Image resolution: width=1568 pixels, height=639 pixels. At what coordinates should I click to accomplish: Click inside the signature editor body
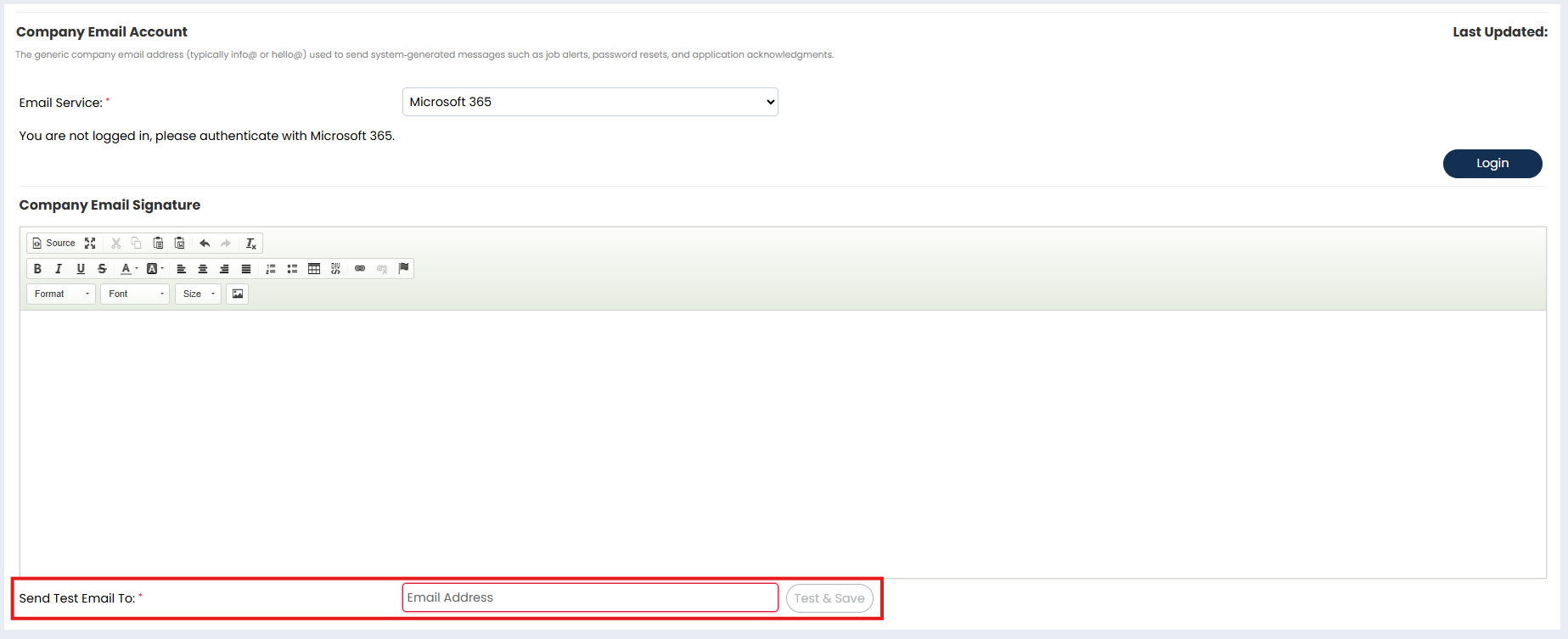pos(783,444)
